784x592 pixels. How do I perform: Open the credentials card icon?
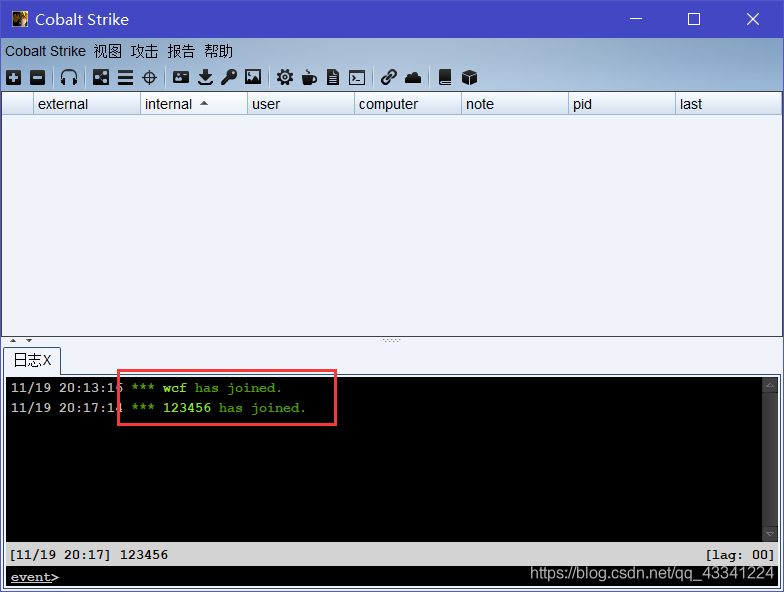180,77
